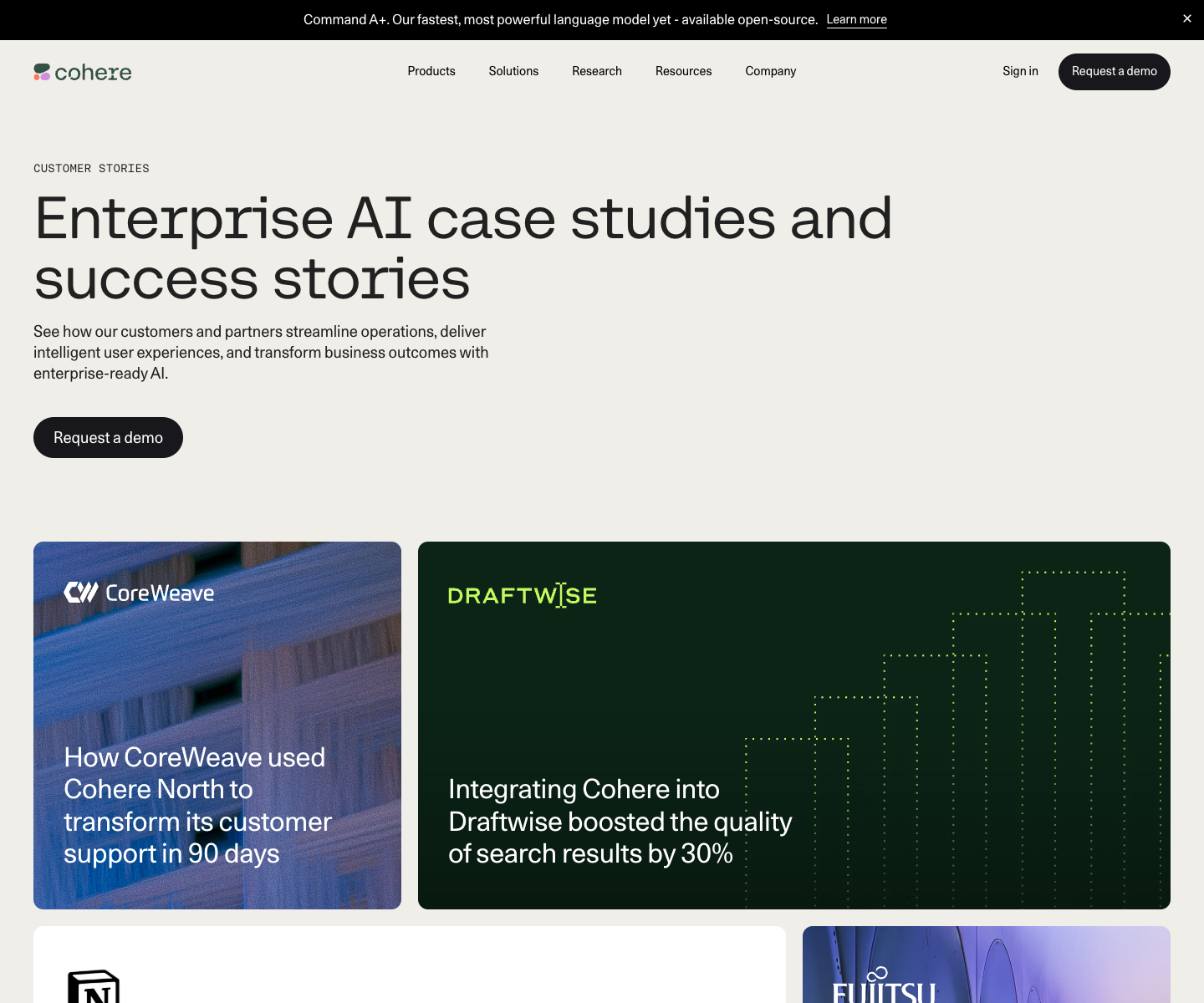Click the Cohere logo in the header
Image resolution: width=1204 pixels, height=1003 pixels.
pos(83,72)
